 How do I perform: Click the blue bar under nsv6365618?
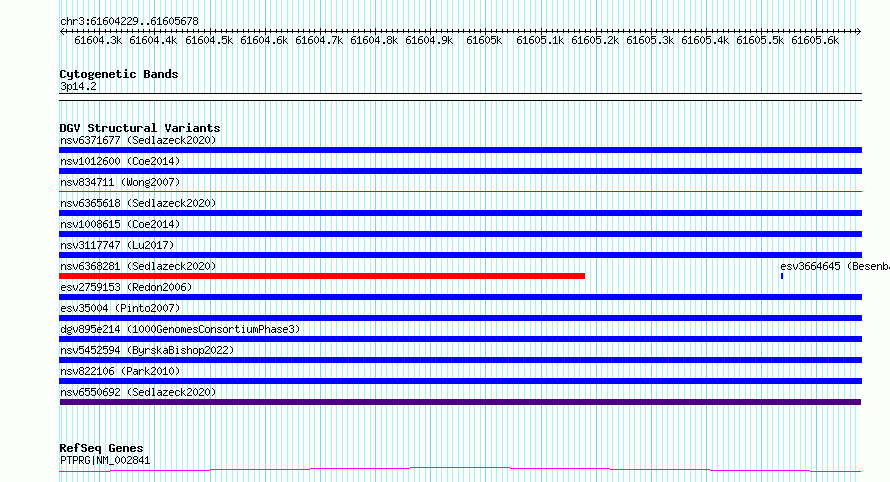point(460,213)
